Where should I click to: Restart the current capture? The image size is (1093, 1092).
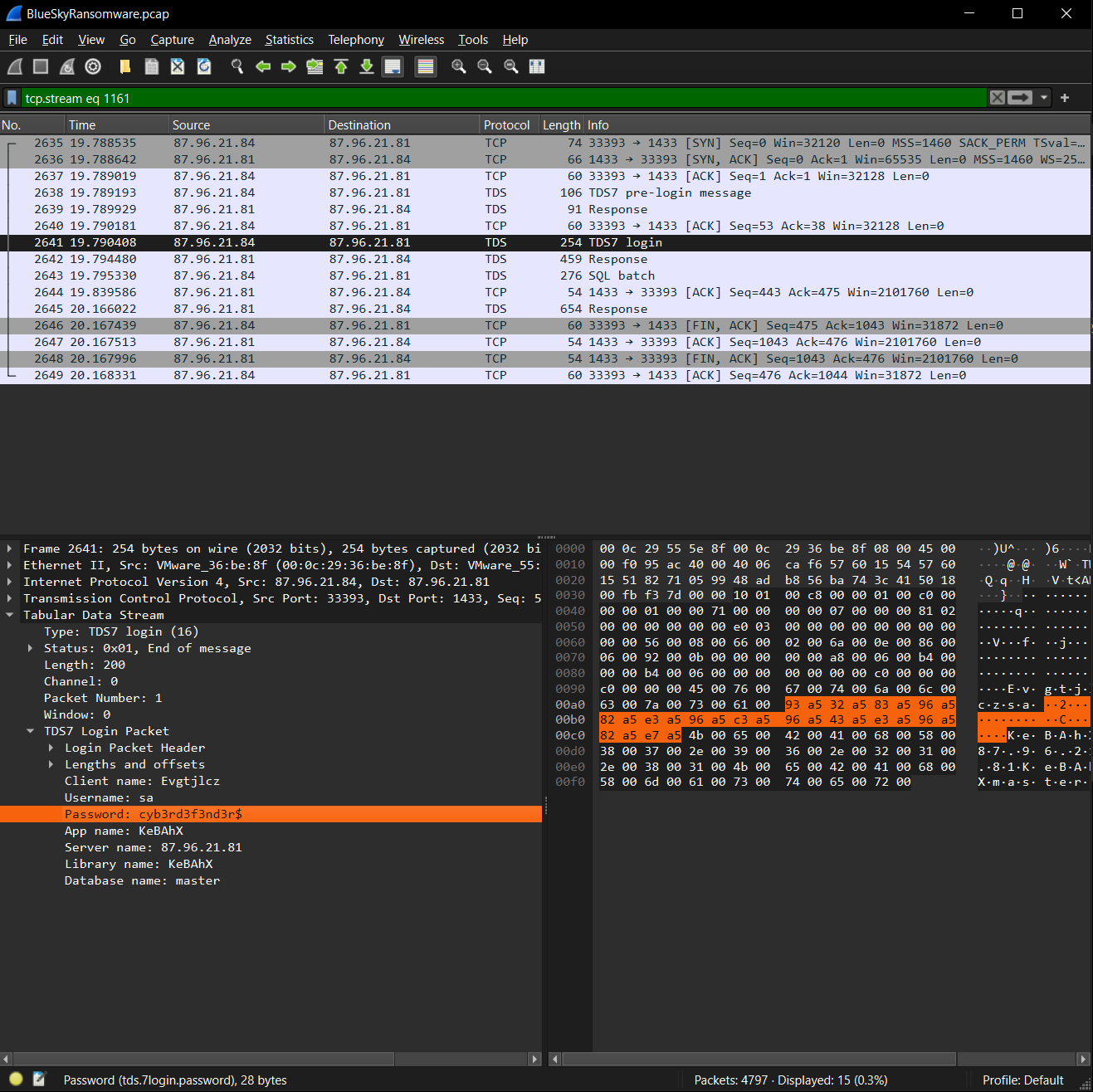[x=67, y=66]
